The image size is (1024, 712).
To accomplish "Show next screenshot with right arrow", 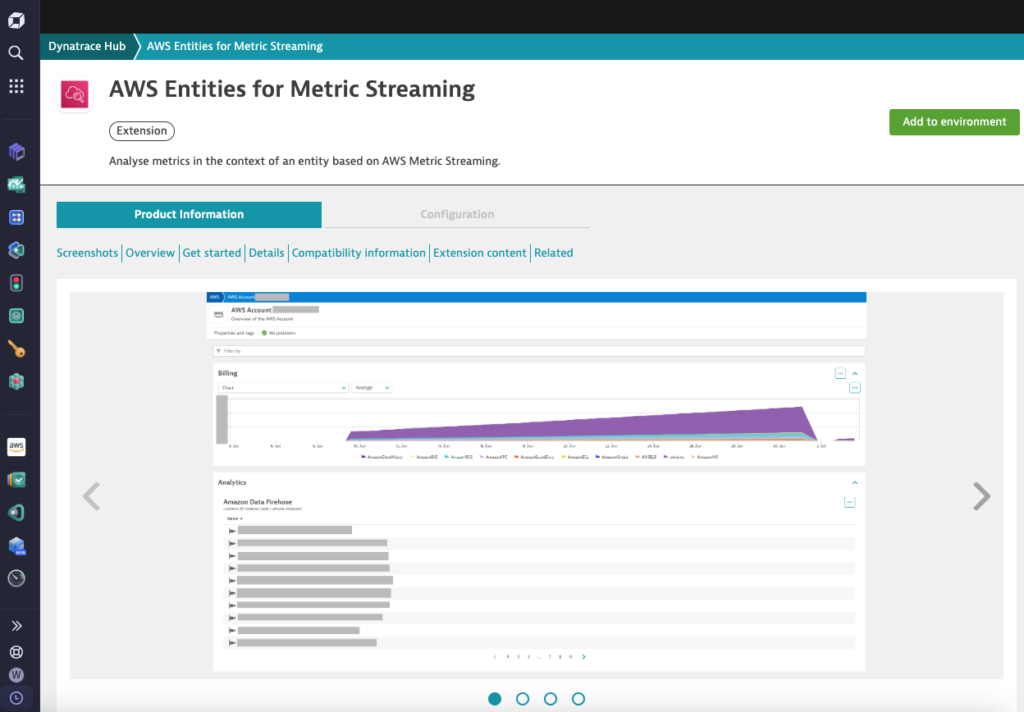I will [x=982, y=496].
